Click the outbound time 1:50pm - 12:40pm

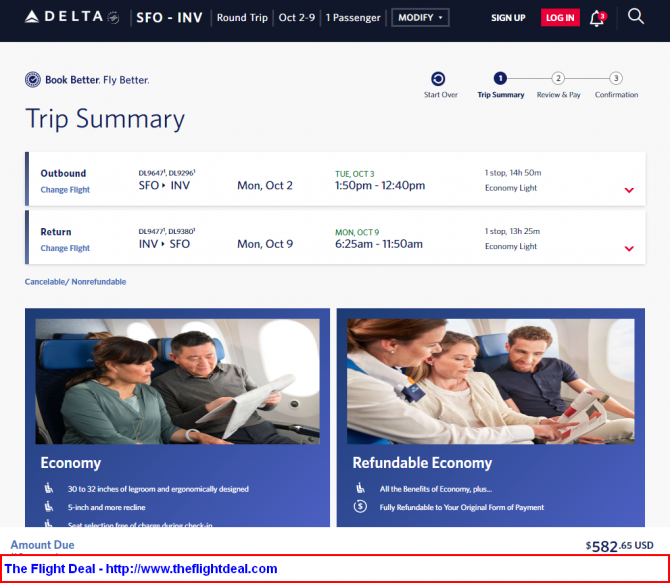point(380,186)
